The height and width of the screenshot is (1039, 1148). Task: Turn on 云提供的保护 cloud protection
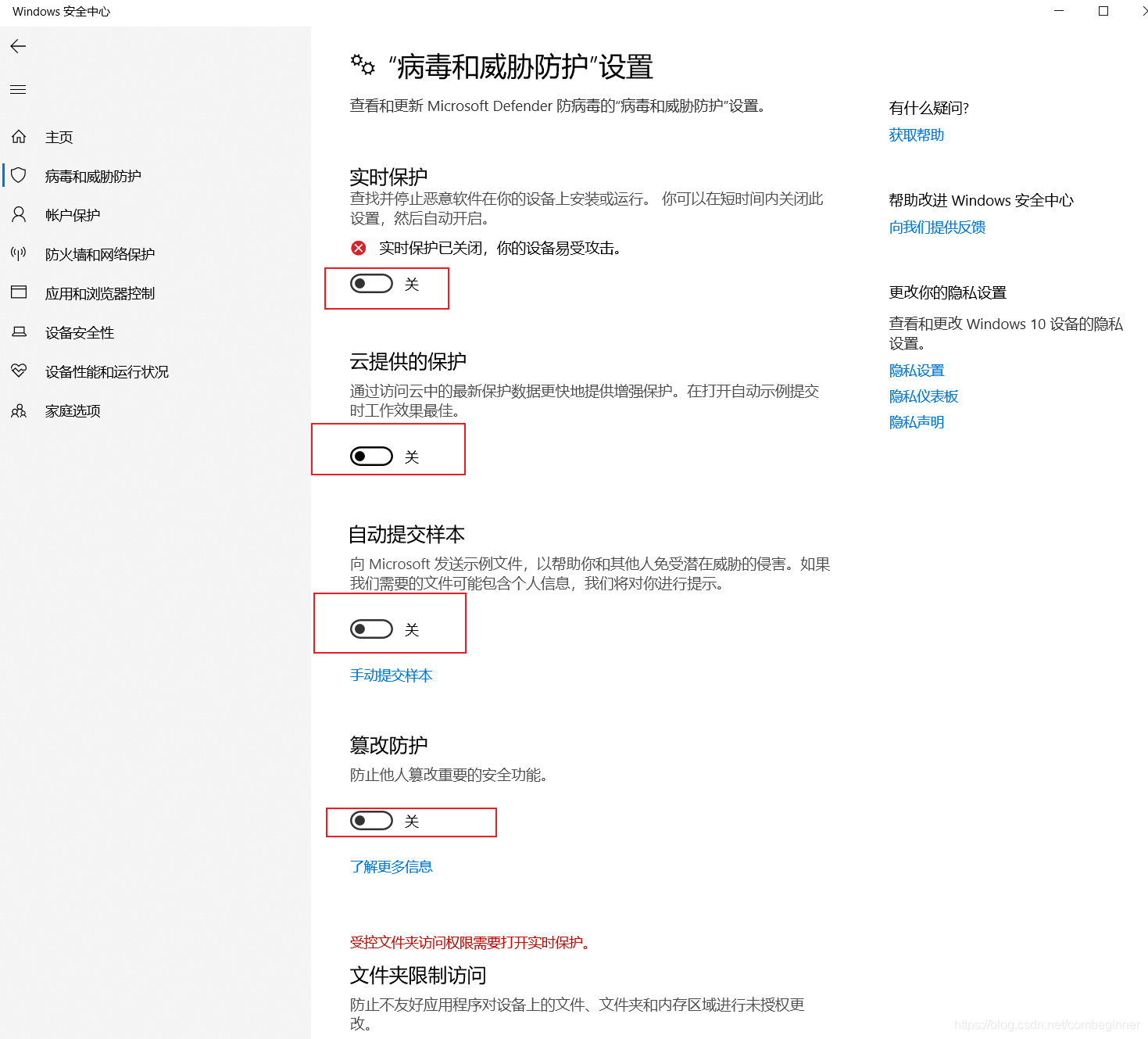click(x=370, y=456)
